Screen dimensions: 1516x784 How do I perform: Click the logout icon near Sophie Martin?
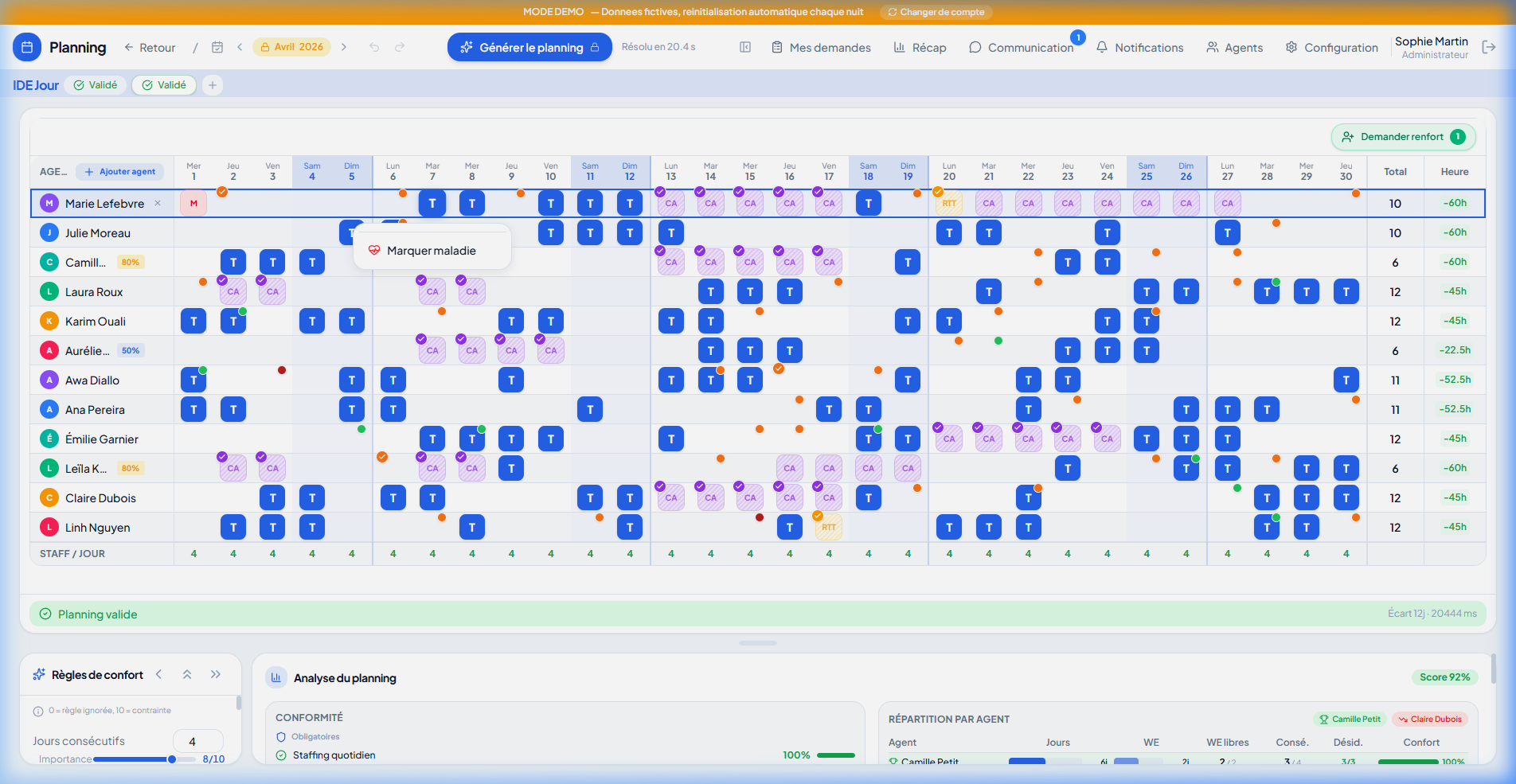[1488, 47]
